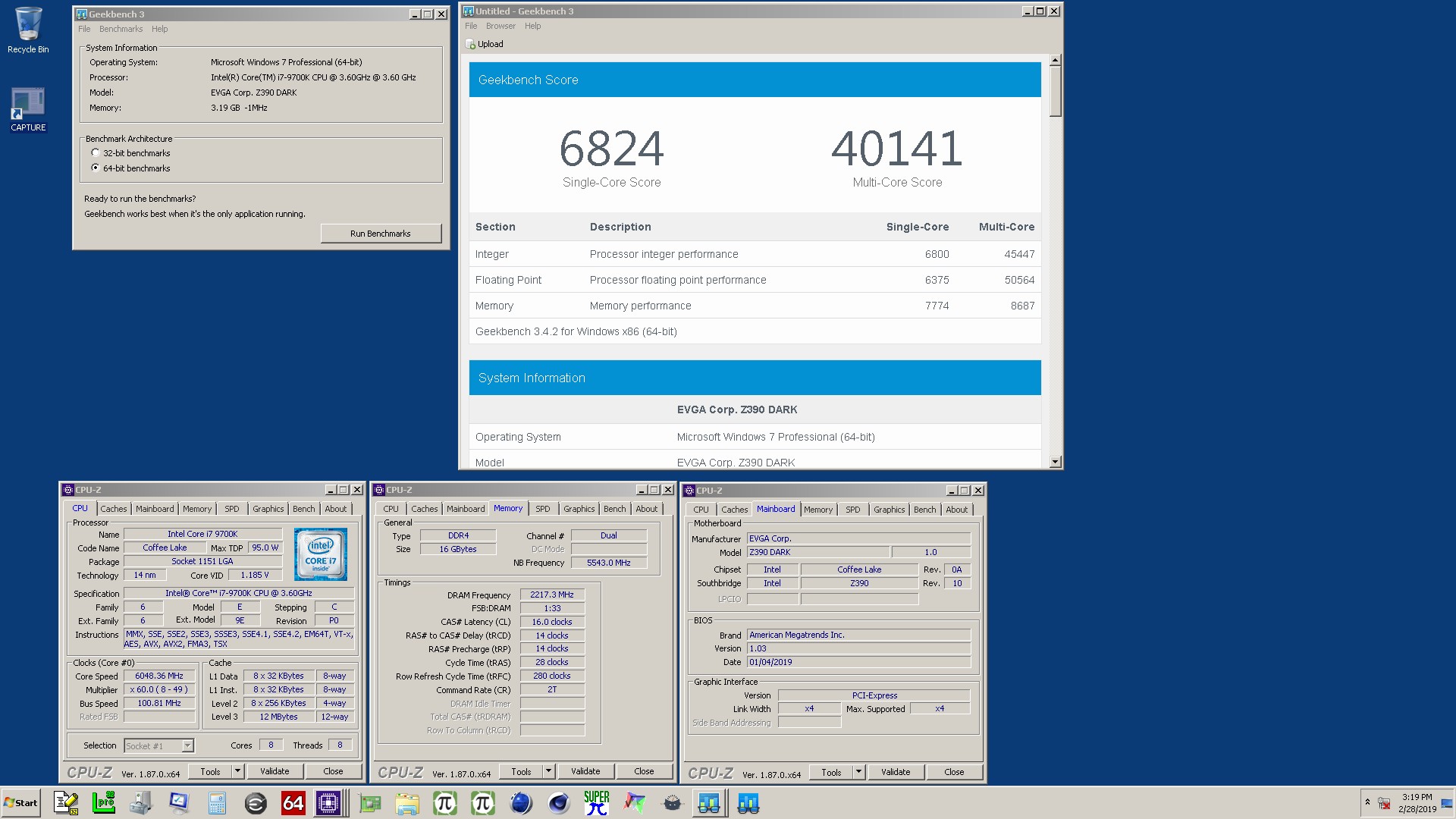The height and width of the screenshot is (819, 1456).
Task: Click the taskbar clock 3:19 PM
Action: tap(1417, 797)
